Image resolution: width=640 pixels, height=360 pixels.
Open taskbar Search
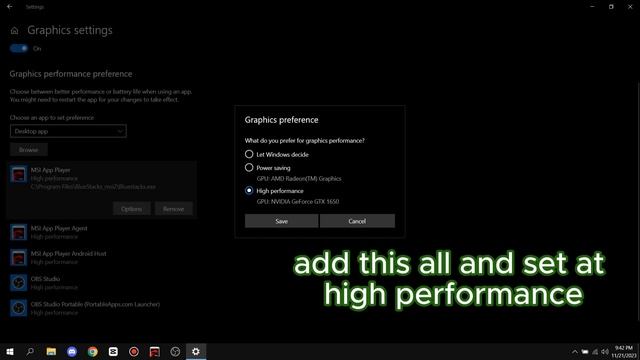[30, 351]
